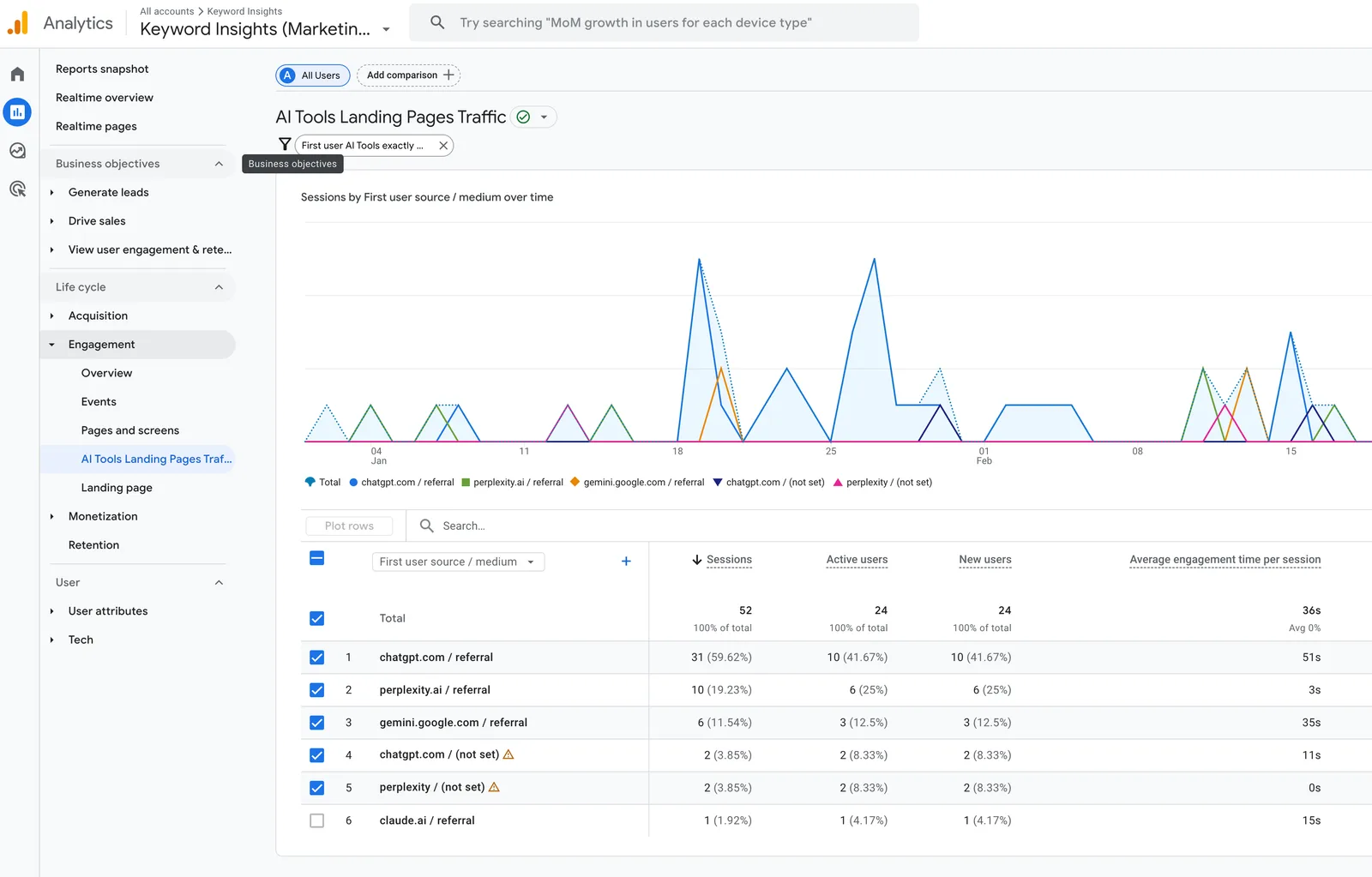The image size is (1372, 877).
Task: Click the gemini.google.com legend color marker
Action: click(575, 482)
